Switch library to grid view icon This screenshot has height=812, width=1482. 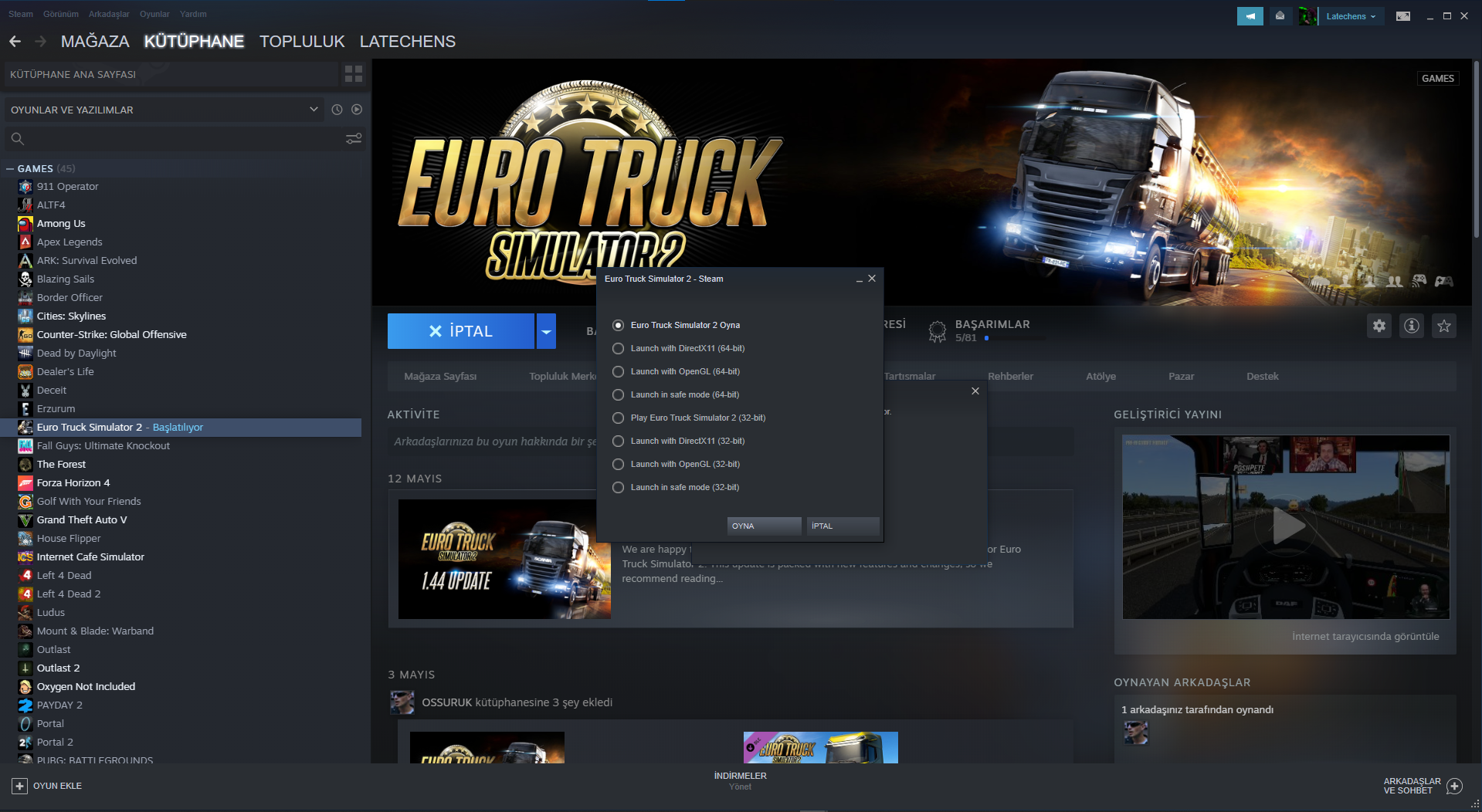coord(354,74)
